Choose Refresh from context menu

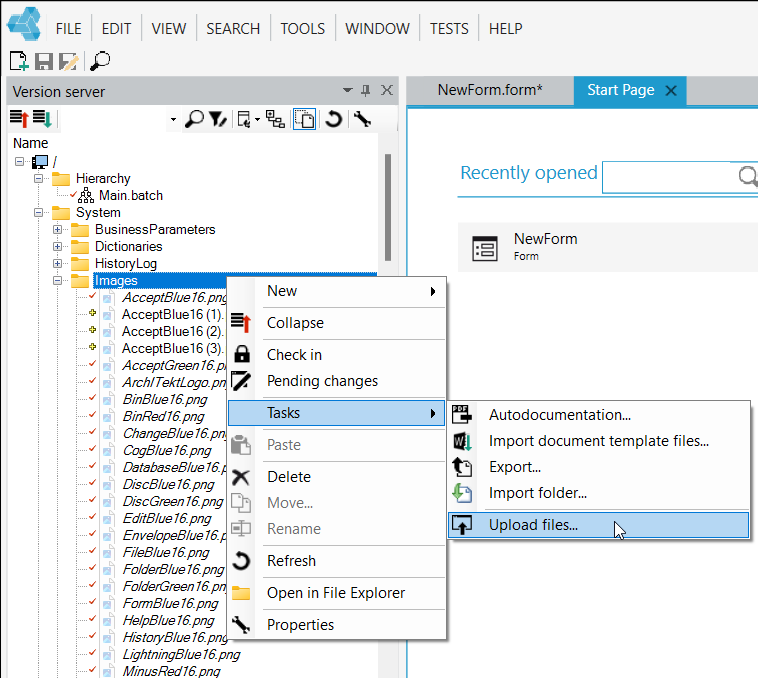(336, 561)
